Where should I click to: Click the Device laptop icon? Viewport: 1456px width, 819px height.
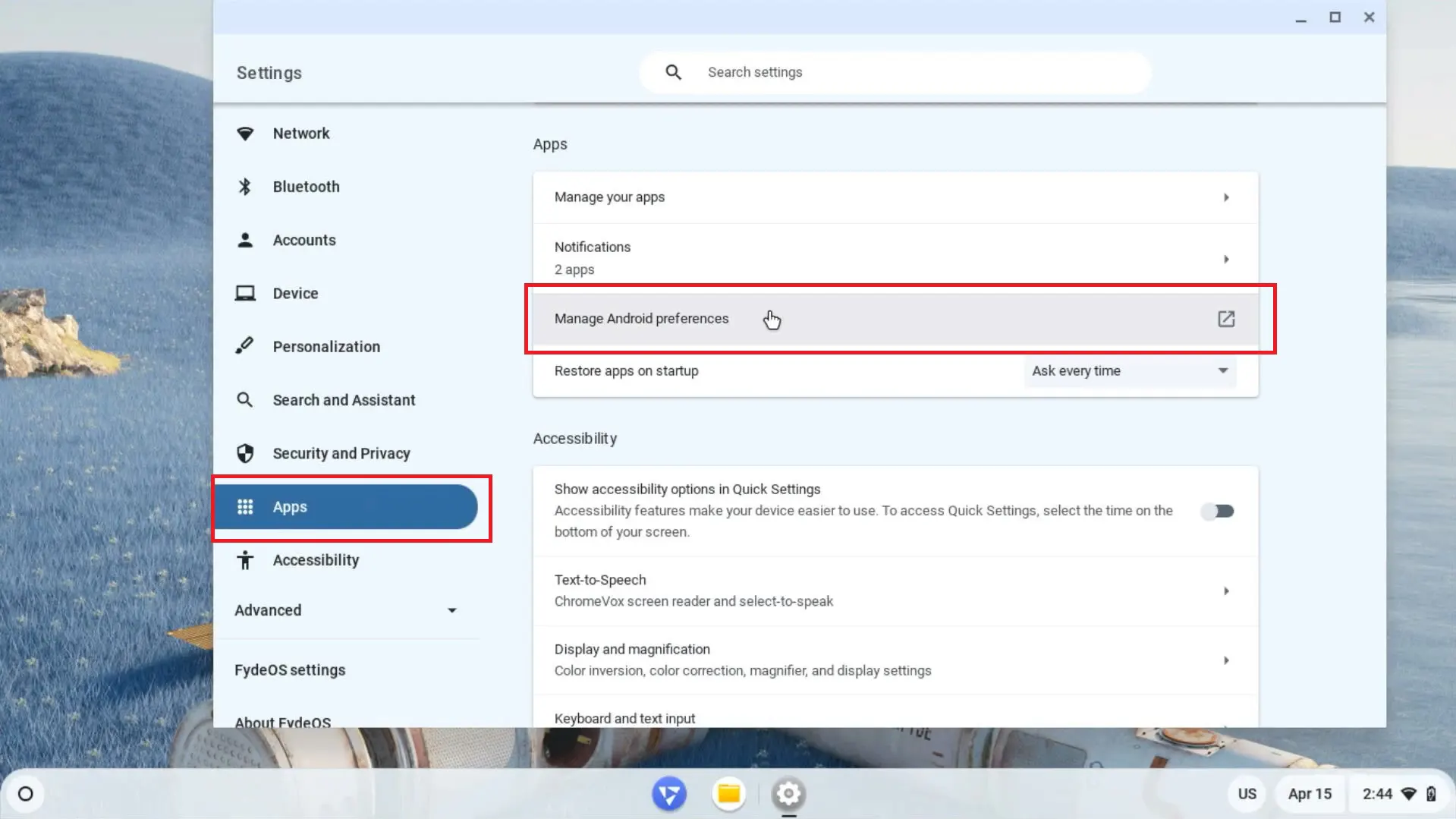(245, 293)
